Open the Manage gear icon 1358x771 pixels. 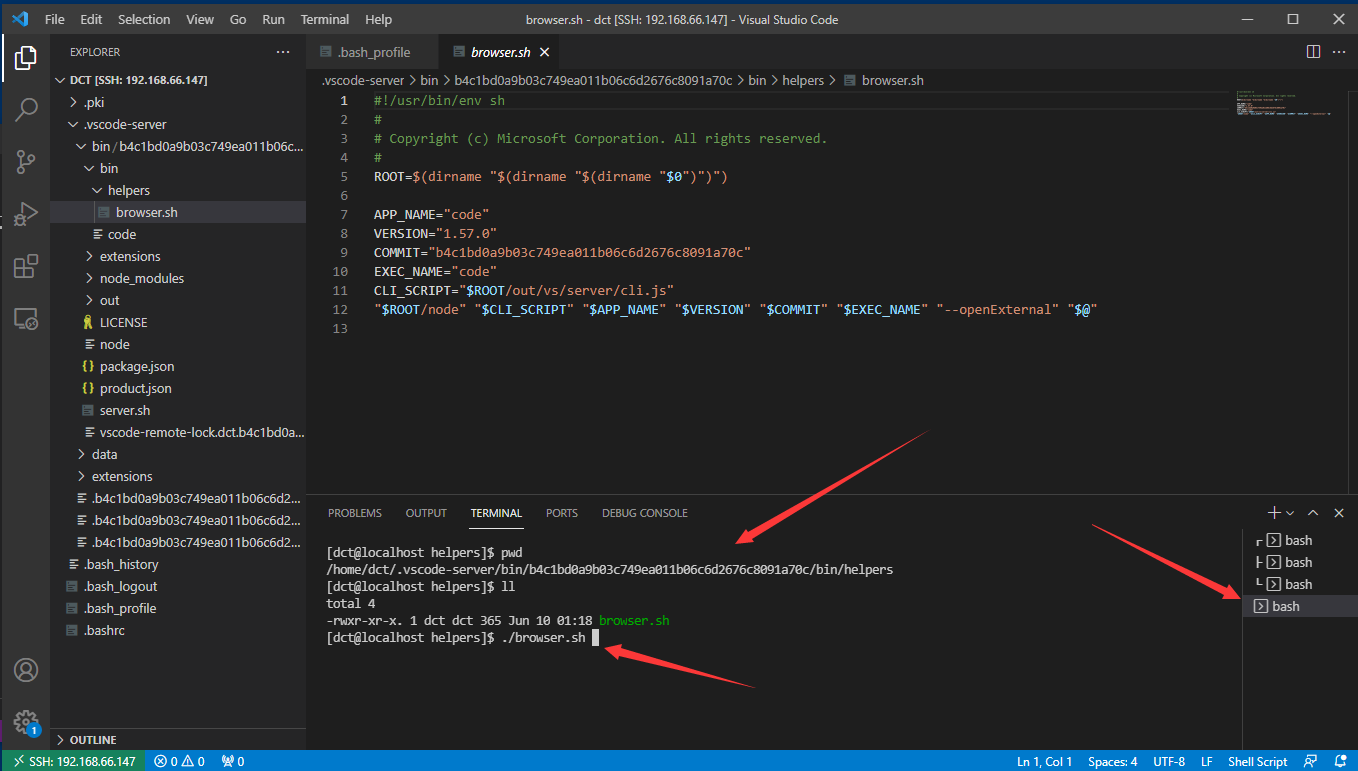tap(25, 721)
